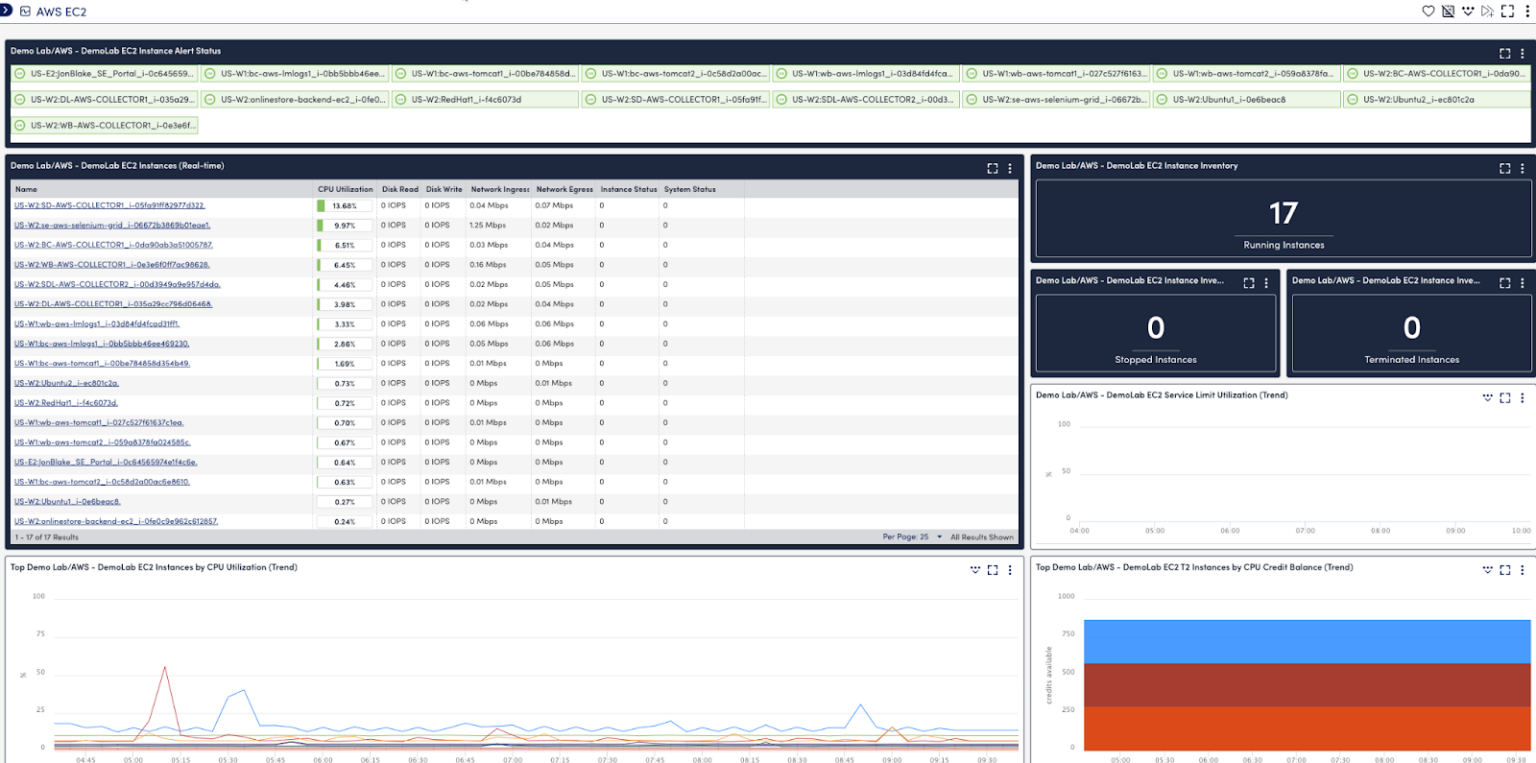Select the US-W1:bc-aws-tomcat1 alert status tile
The image size is (1536, 763).
click(x=484, y=73)
